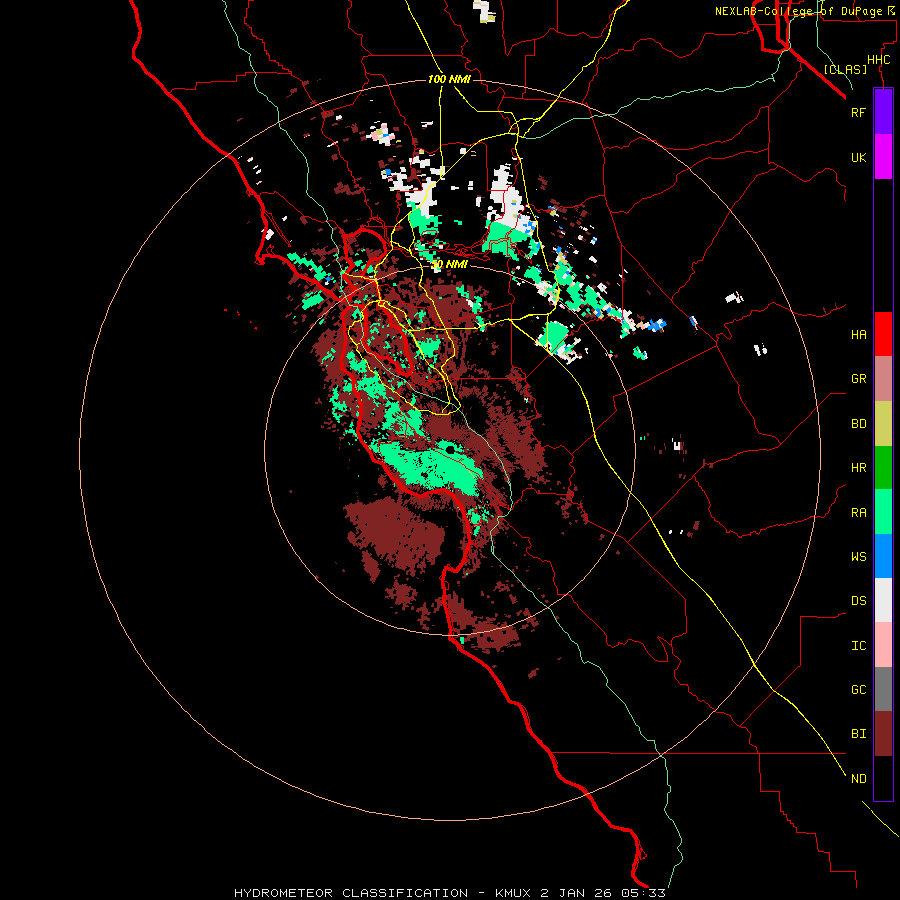The height and width of the screenshot is (900, 900).
Task: Click the DS legend label
Action: tap(858, 600)
